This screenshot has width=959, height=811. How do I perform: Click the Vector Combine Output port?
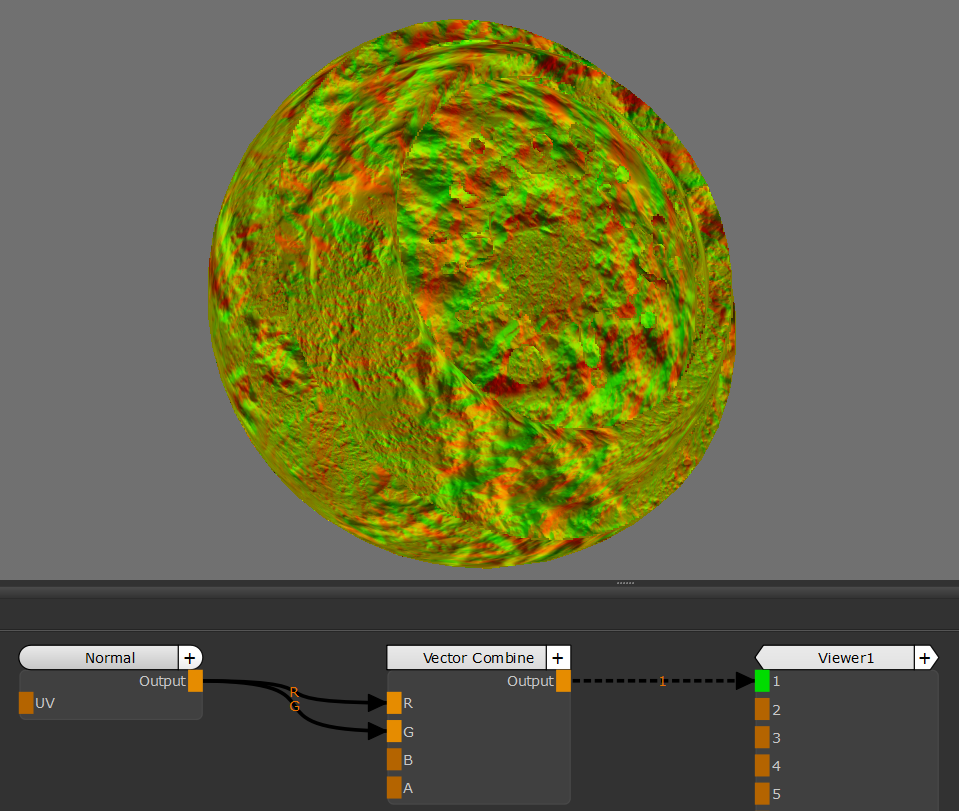click(563, 681)
